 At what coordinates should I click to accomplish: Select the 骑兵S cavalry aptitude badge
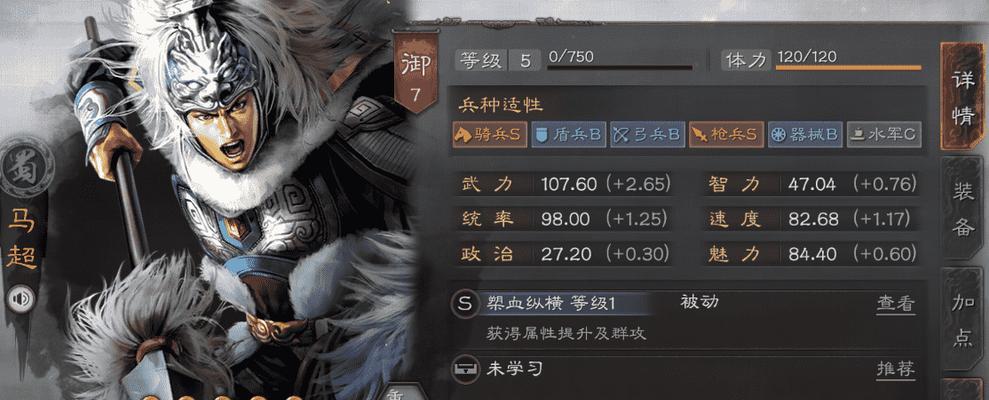[x=490, y=134]
